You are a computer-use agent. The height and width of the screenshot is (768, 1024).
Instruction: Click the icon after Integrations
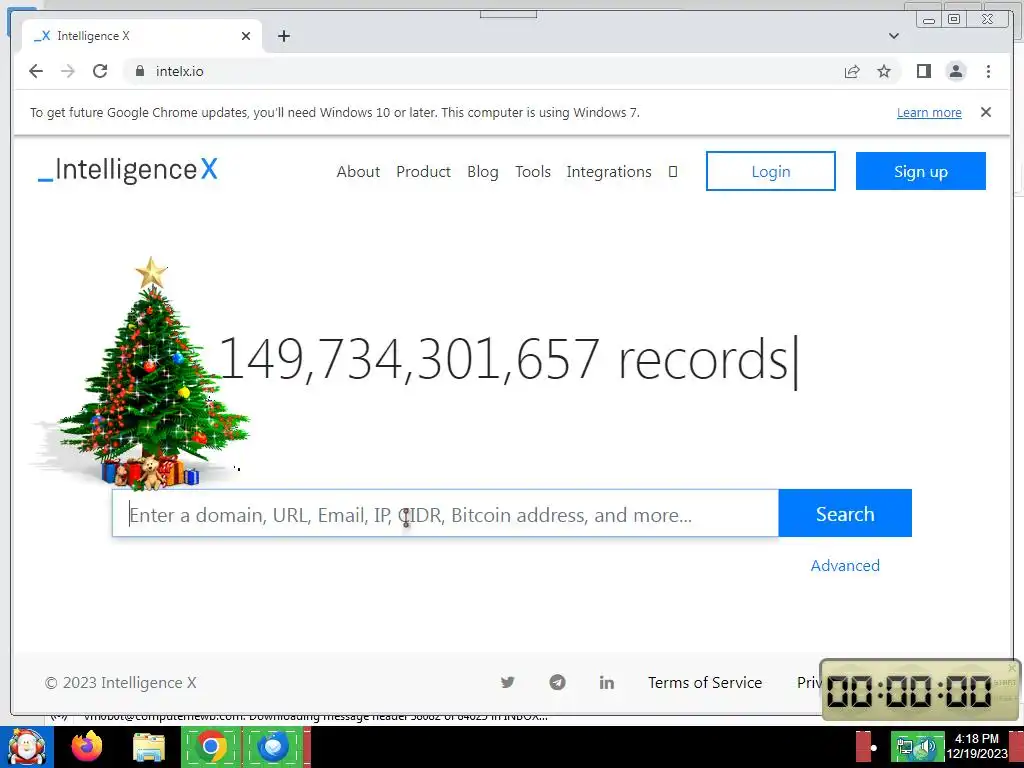coord(673,172)
